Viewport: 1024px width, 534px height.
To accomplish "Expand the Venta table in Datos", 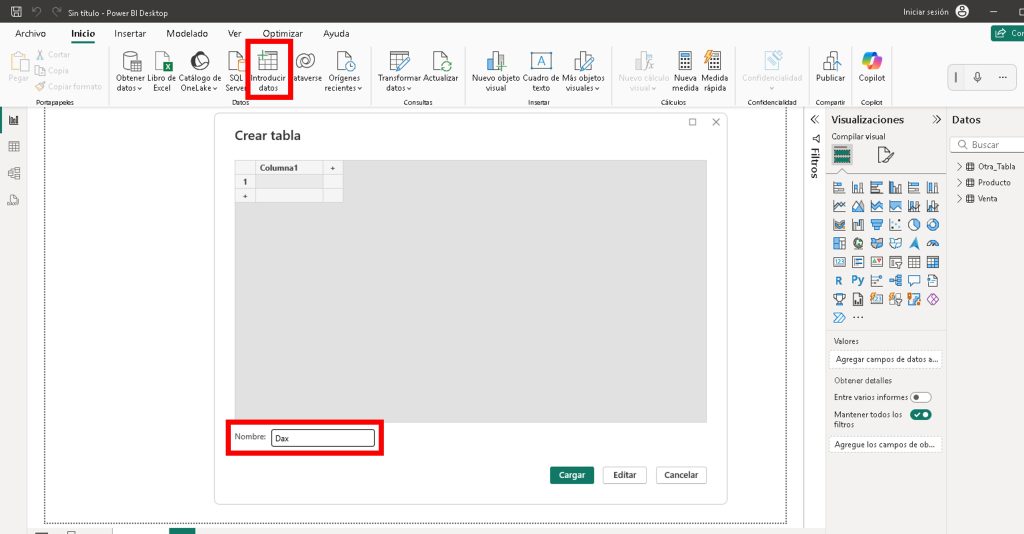I will 959,199.
